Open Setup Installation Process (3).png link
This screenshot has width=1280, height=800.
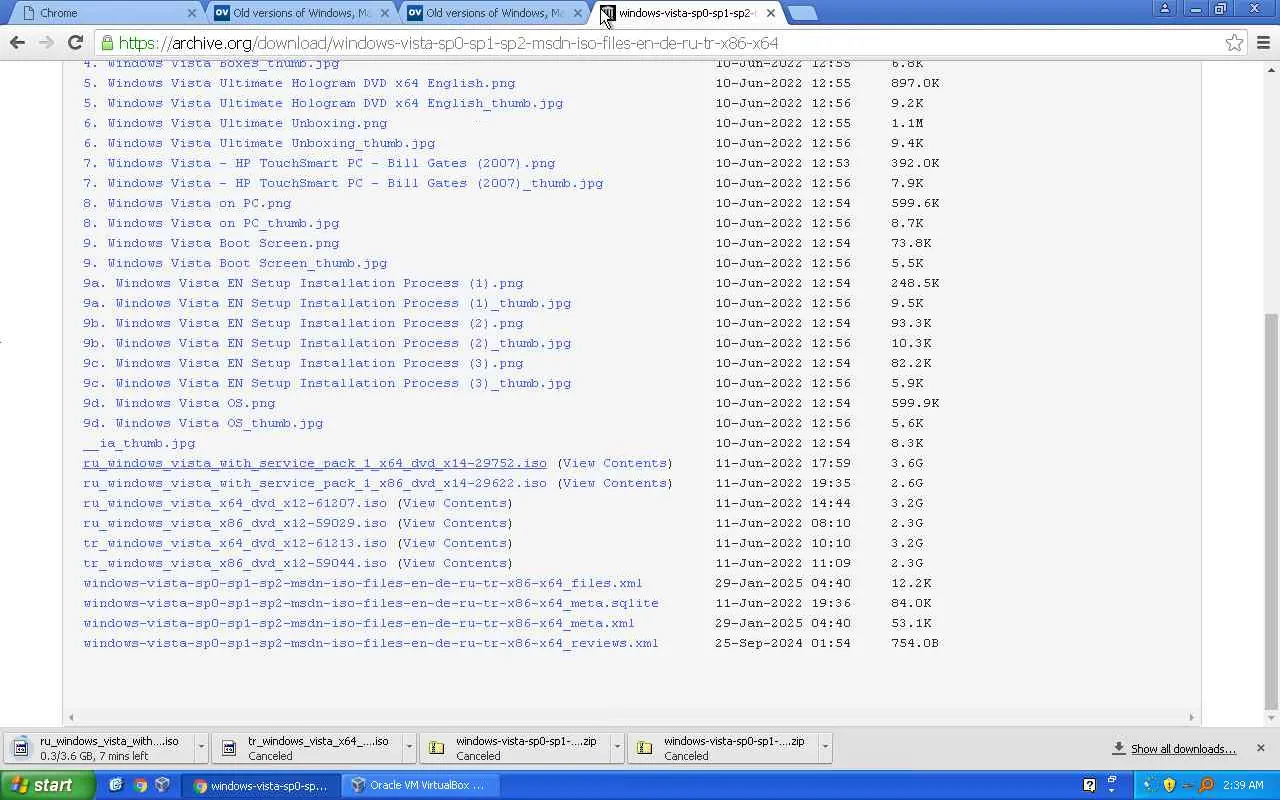(x=303, y=363)
